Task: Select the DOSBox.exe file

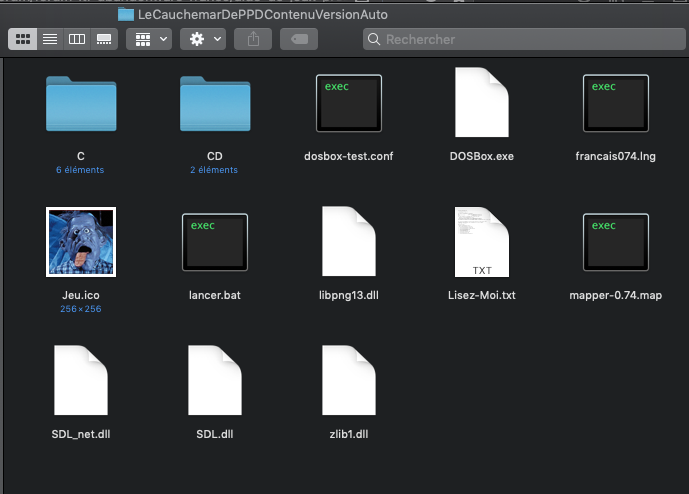Action: 482,102
